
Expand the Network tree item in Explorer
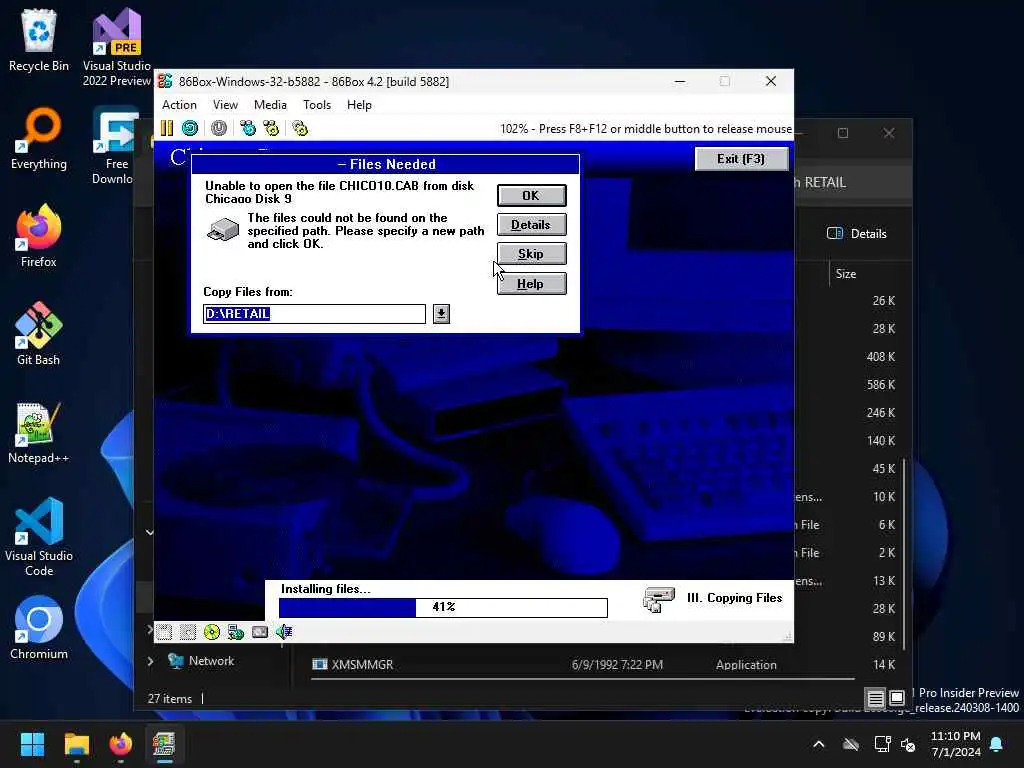tap(150, 661)
